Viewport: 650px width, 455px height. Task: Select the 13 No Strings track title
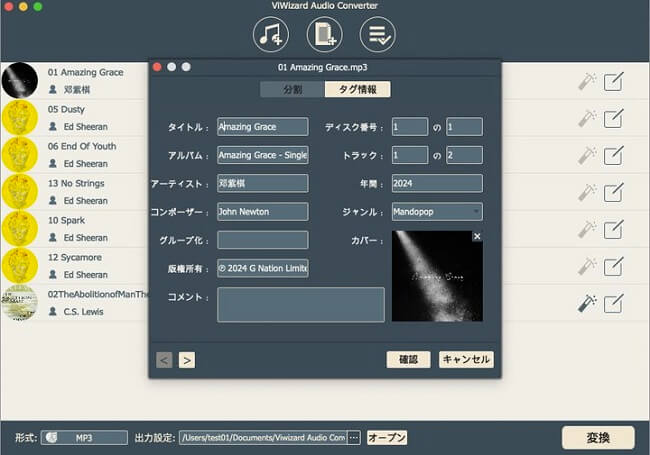click(x=76, y=183)
